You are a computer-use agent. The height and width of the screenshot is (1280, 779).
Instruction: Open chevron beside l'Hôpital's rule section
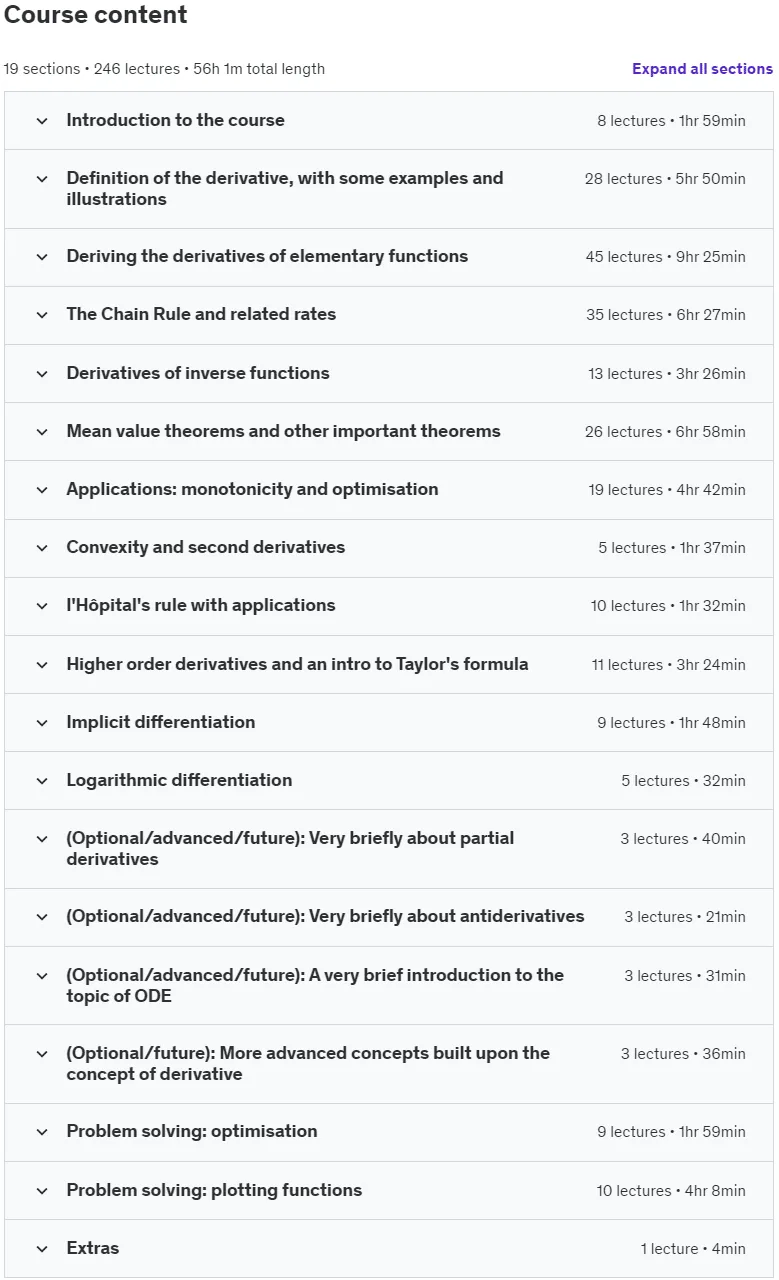[x=42, y=606]
